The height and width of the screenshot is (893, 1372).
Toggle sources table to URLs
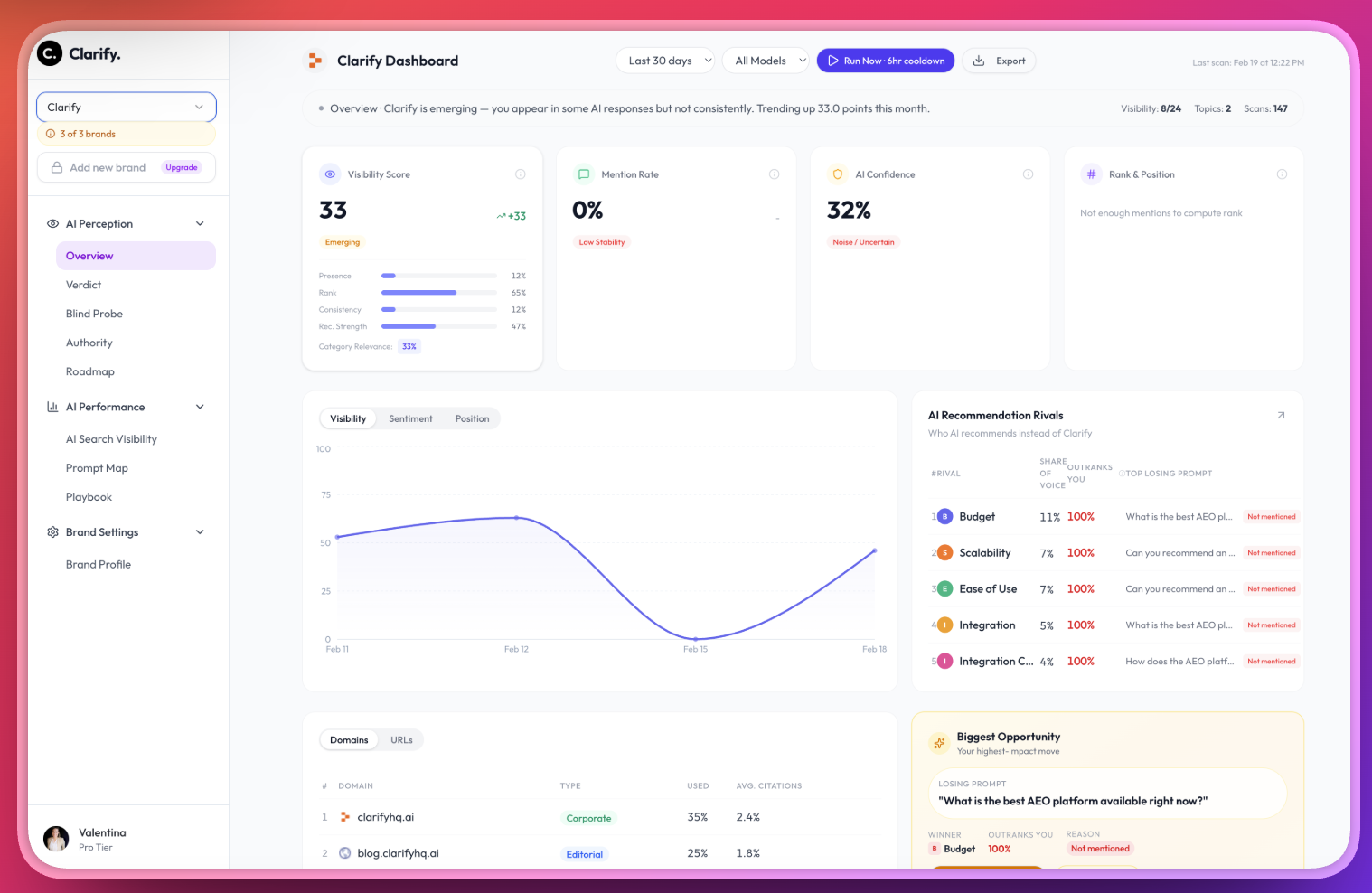tap(401, 740)
